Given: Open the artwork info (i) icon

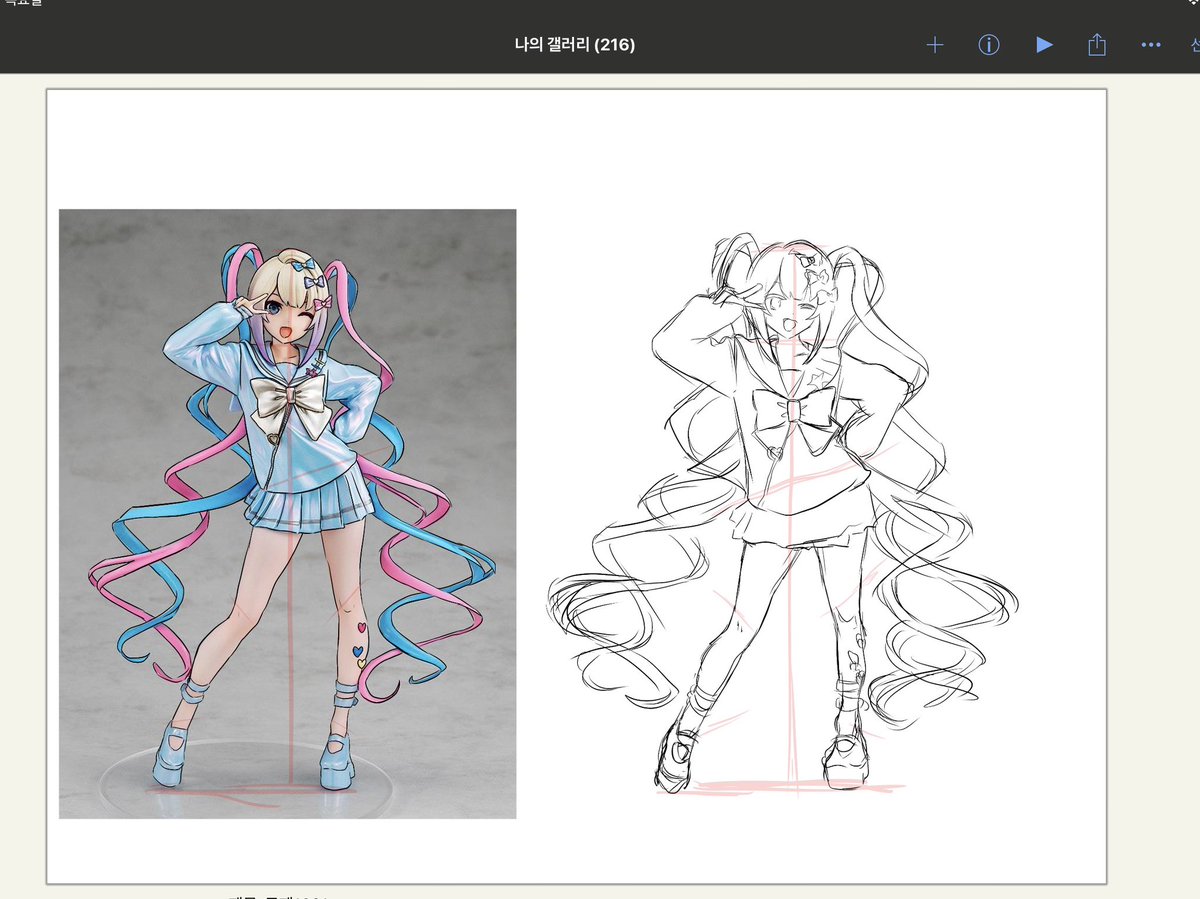Looking at the screenshot, I should pyautogui.click(x=989, y=45).
